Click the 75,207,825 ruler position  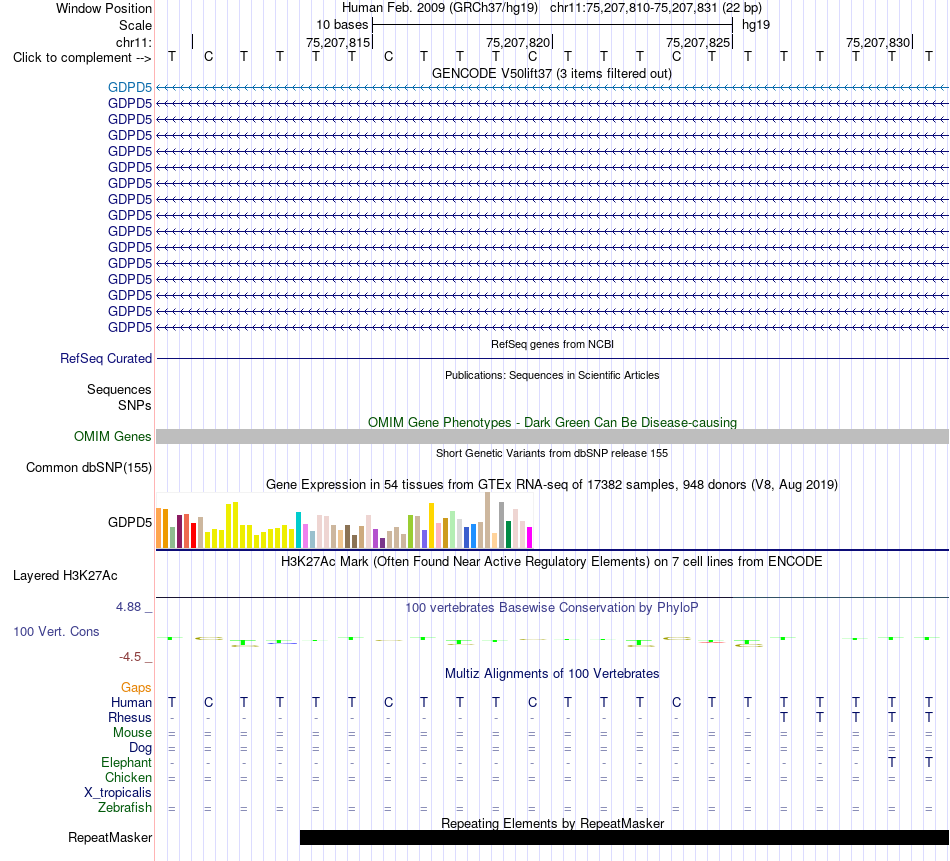click(x=697, y=42)
